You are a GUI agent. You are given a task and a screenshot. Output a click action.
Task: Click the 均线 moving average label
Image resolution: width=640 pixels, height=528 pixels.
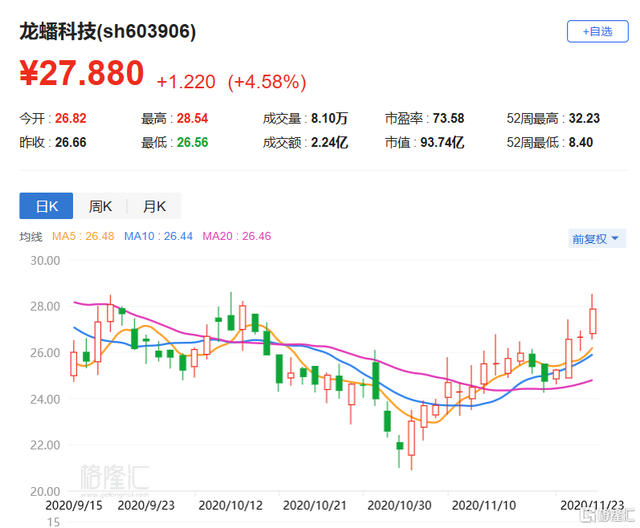(x=31, y=237)
